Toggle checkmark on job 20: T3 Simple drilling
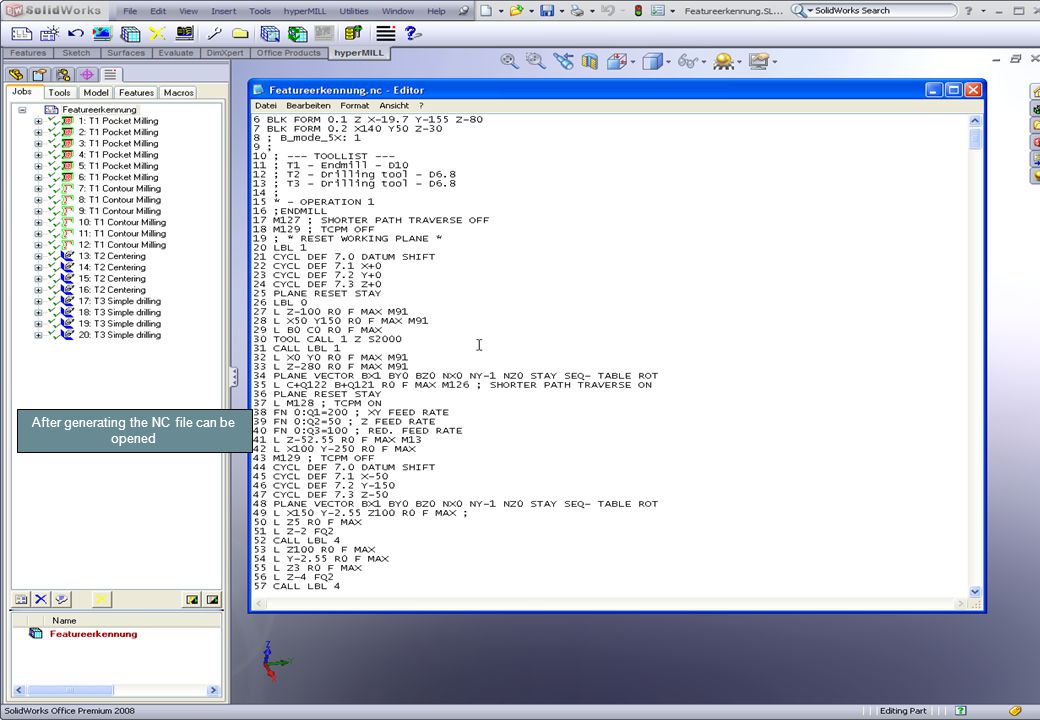 [54, 335]
